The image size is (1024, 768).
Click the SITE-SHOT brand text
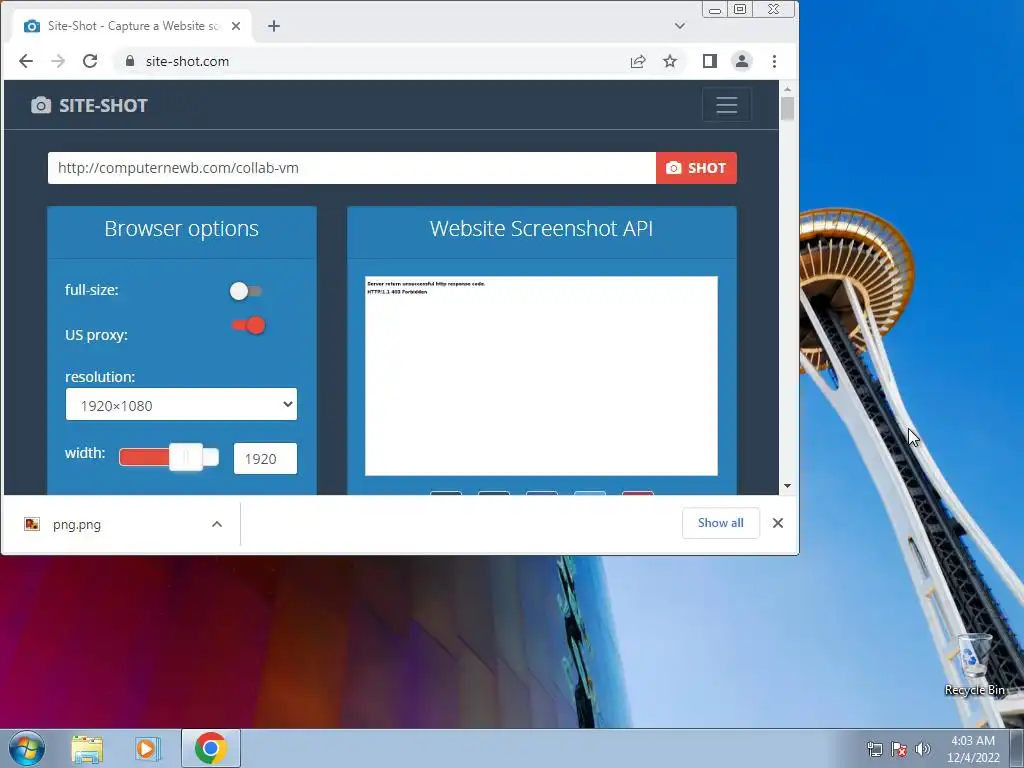(x=103, y=106)
